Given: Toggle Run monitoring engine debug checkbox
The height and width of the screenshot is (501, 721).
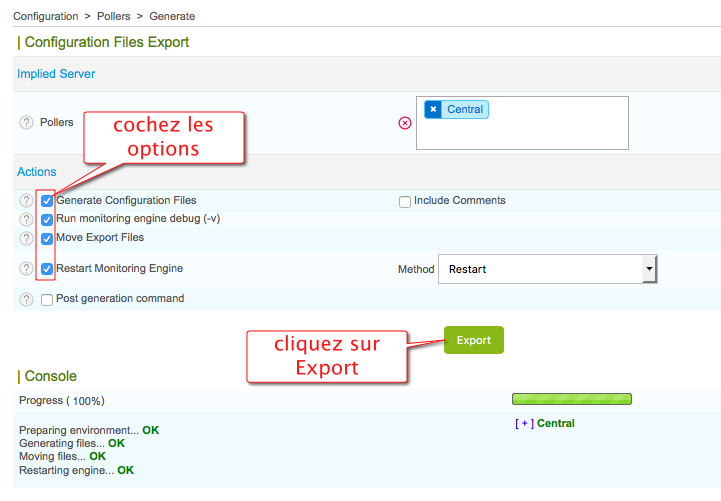Looking at the screenshot, I should pyautogui.click(x=47, y=220).
